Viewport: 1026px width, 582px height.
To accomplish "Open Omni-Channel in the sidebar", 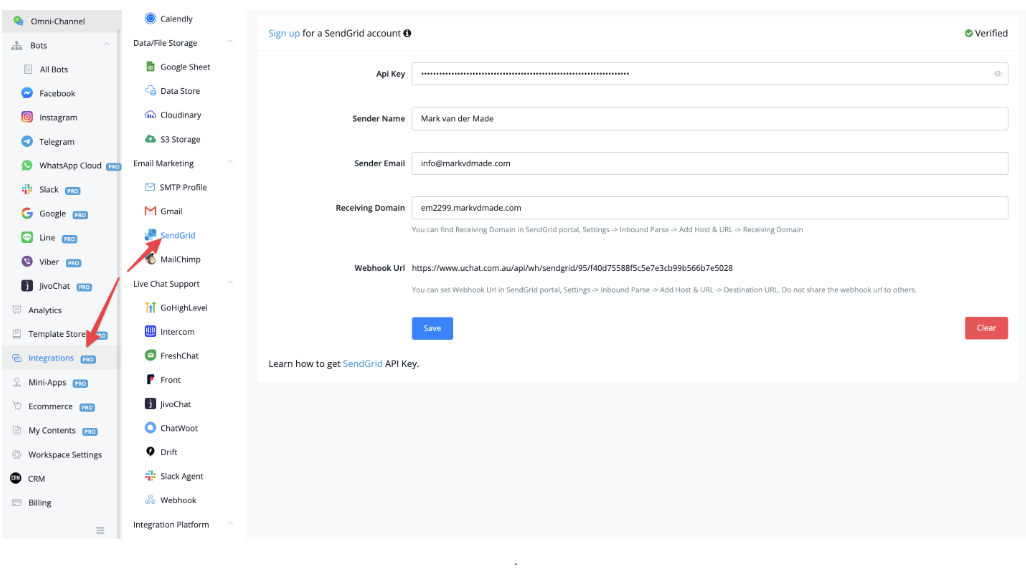I will click(x=60, y=21).
